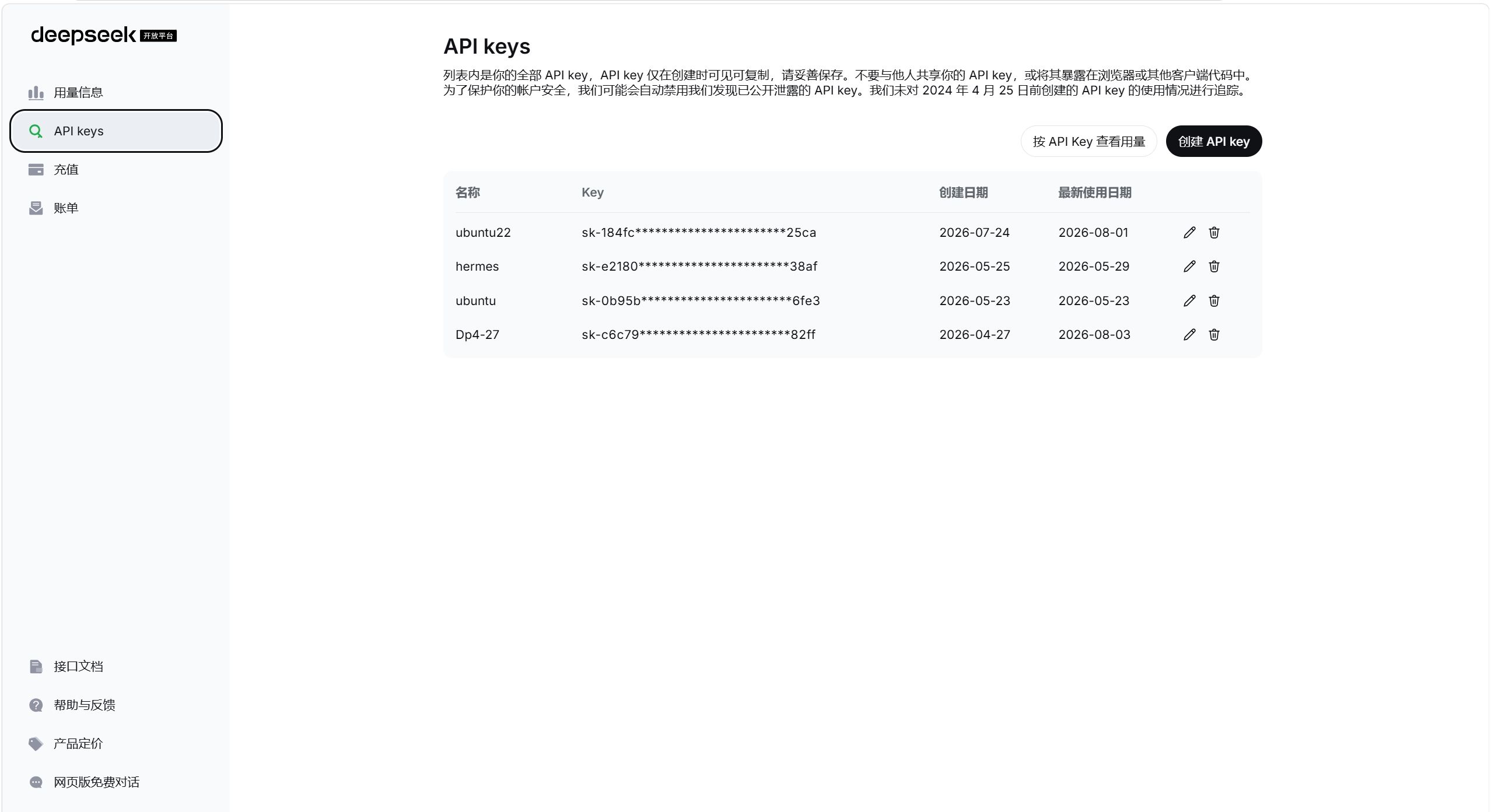Edit the hermes key name
The image size is (1491, 812).
point(1189,267)
